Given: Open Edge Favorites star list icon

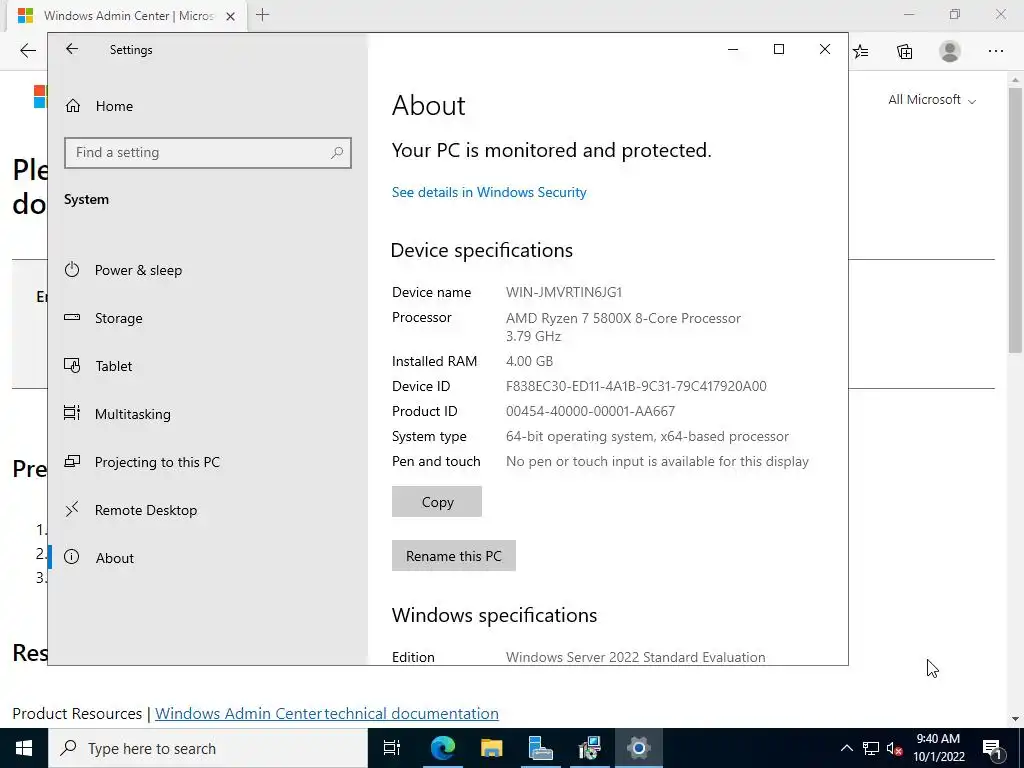Looking at the screenshot, I should click(x=861, y=51).
